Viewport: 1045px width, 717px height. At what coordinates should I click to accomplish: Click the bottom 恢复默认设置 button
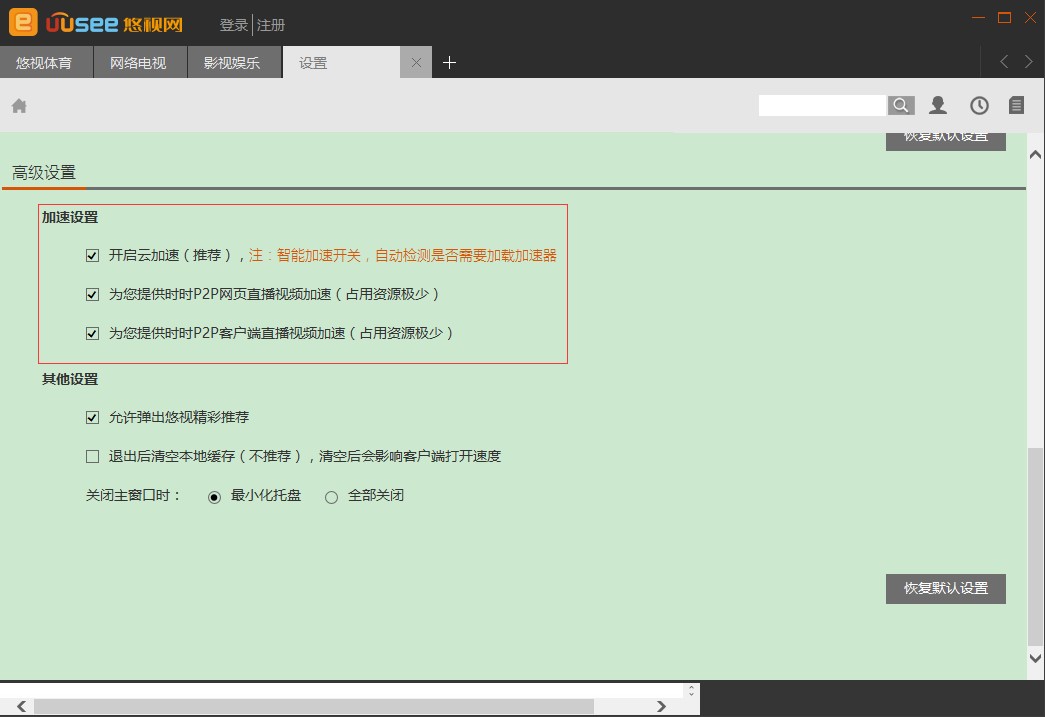tap(945, 588)
